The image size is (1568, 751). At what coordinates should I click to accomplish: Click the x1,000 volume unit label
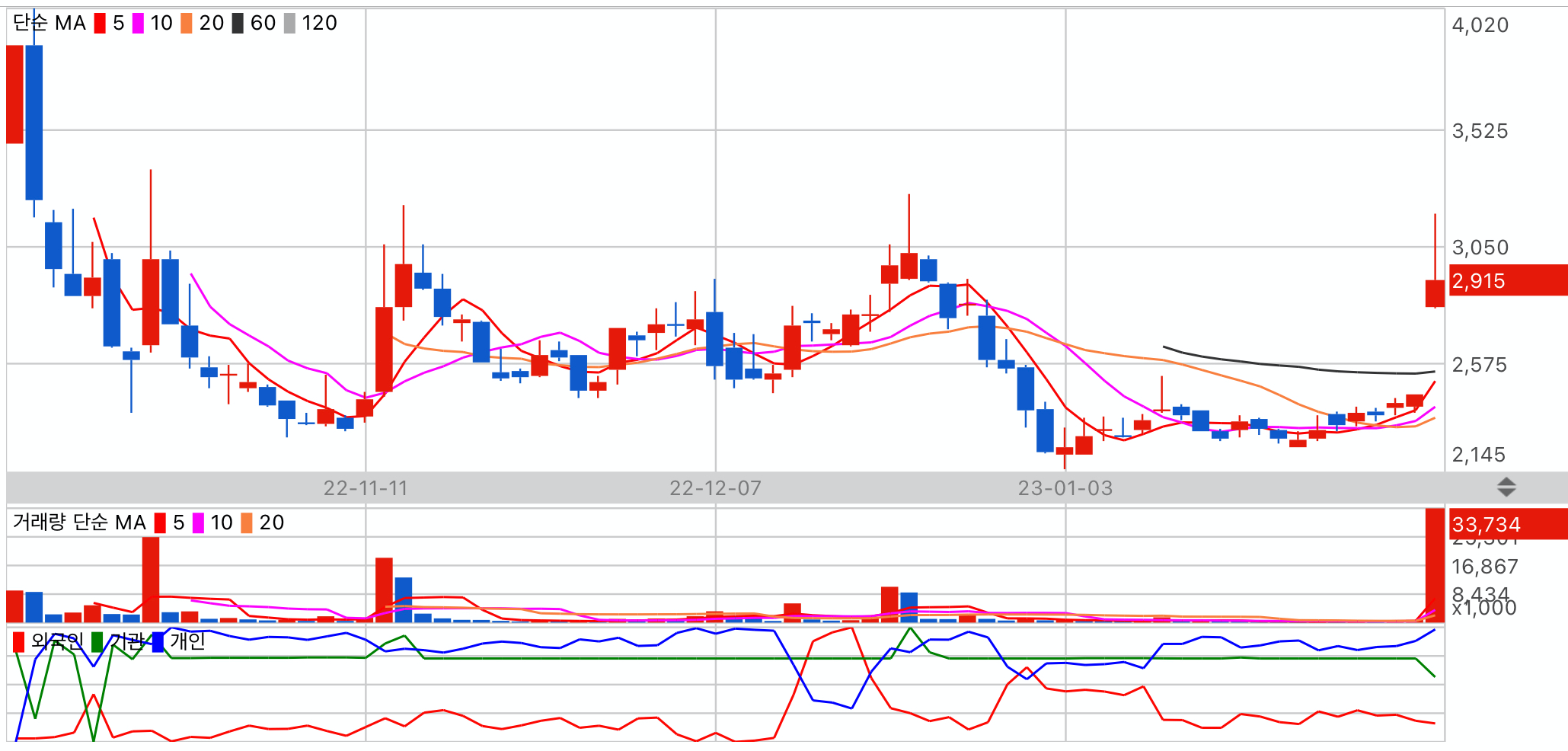click(x=1484, y=608)
